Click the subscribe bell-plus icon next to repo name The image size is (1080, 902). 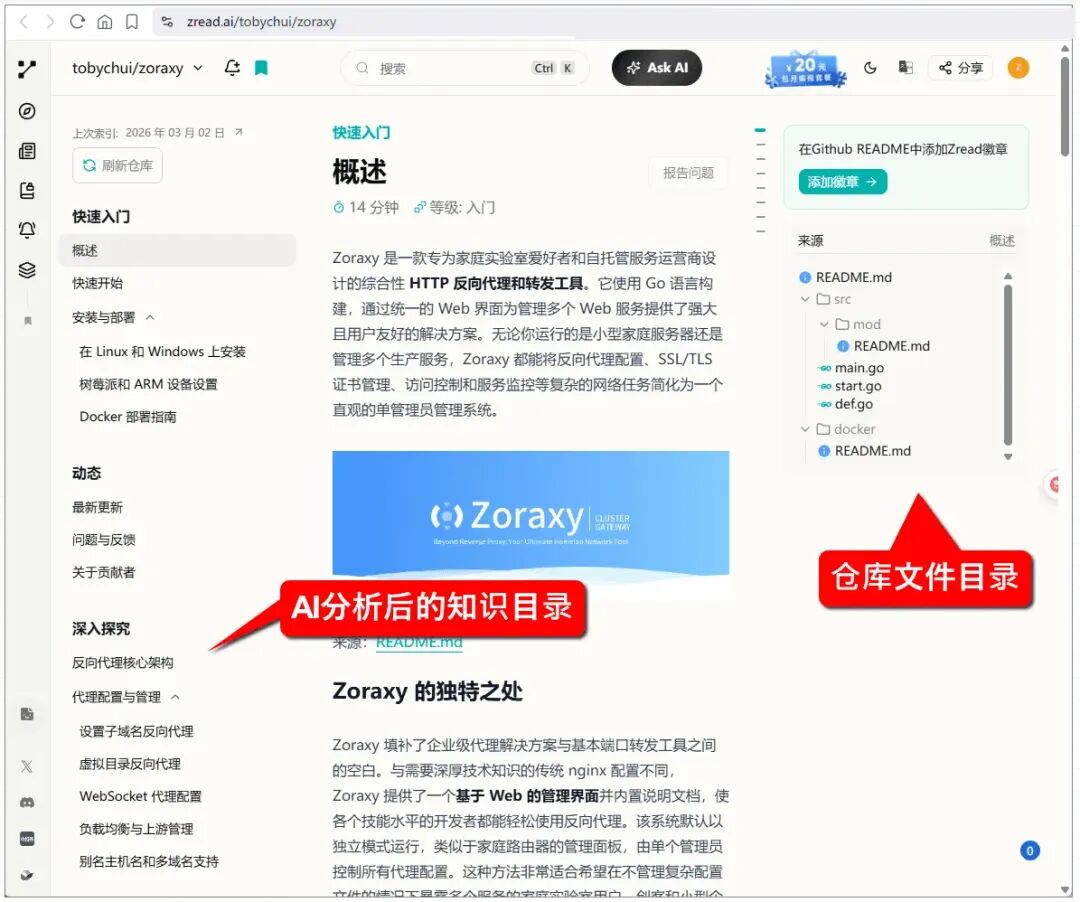tap(232, 67)
